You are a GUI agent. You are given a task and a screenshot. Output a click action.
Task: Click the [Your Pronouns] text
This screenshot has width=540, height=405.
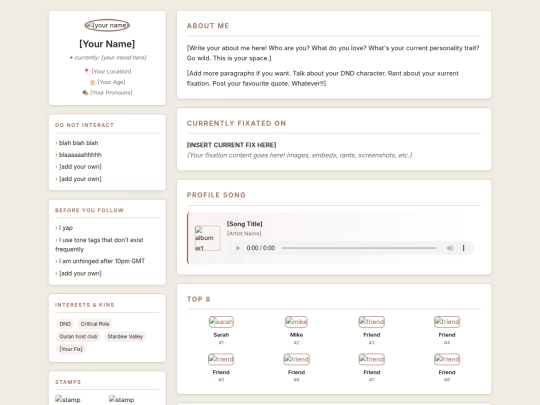[x=111, y=92]
